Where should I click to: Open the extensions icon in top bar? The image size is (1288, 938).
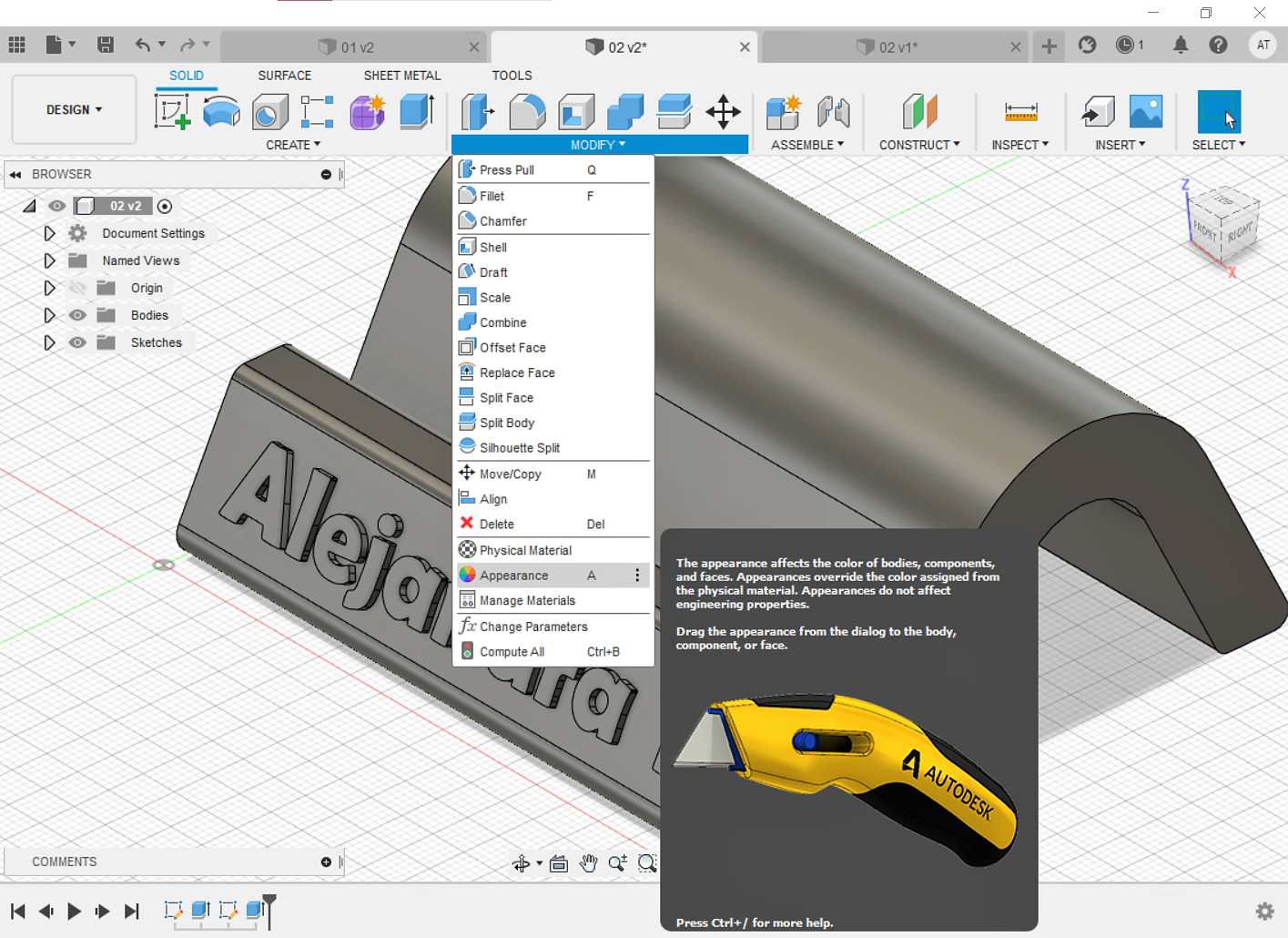[x=1087, y=45]
